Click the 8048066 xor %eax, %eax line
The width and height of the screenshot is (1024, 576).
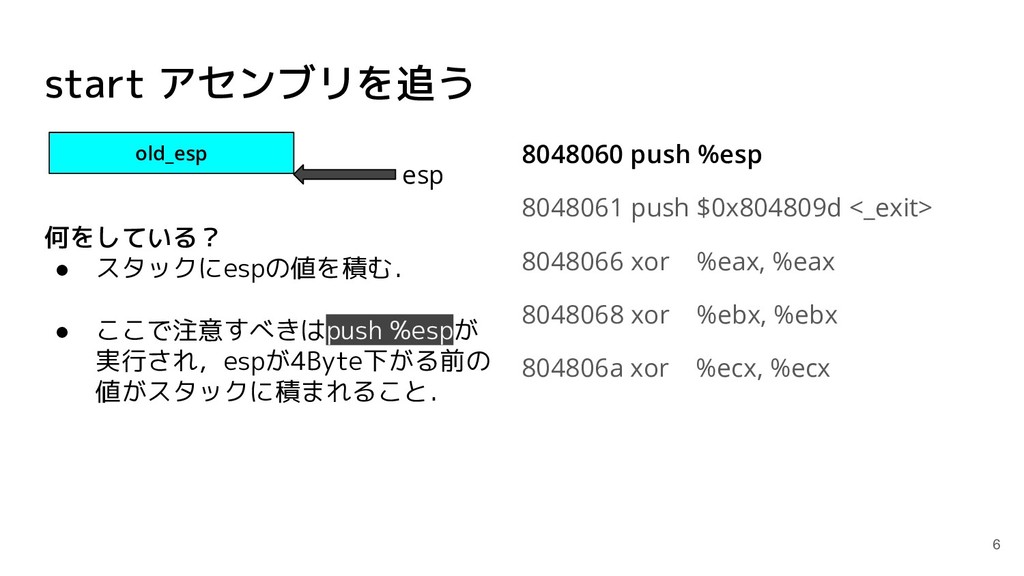678,262
